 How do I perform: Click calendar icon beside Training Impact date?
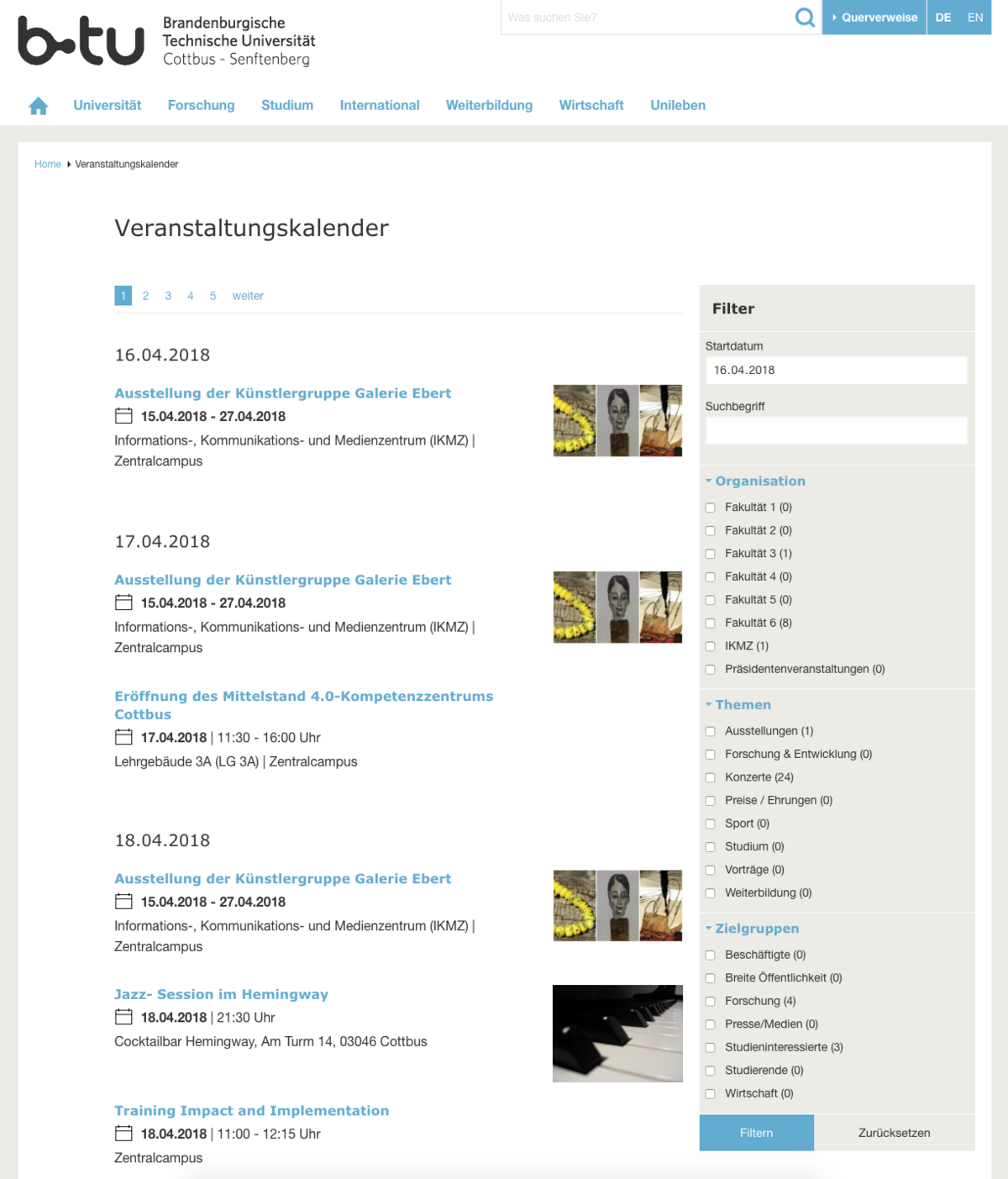123,1134
